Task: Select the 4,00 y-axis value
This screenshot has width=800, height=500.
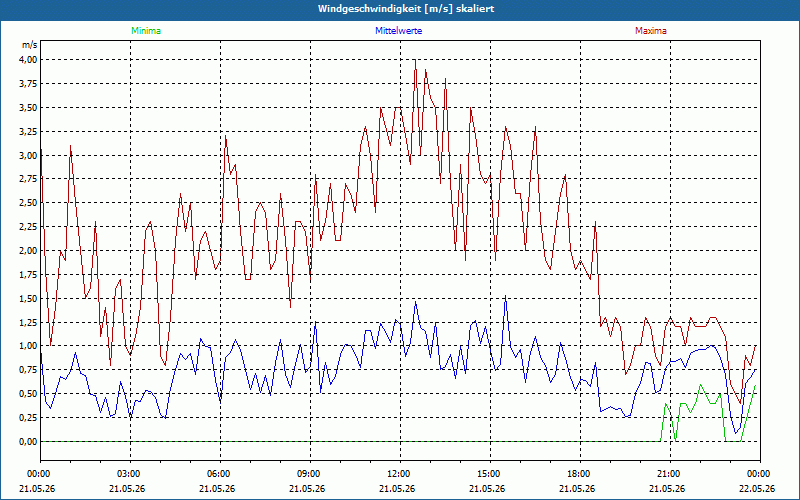Action: click(28, 60)
